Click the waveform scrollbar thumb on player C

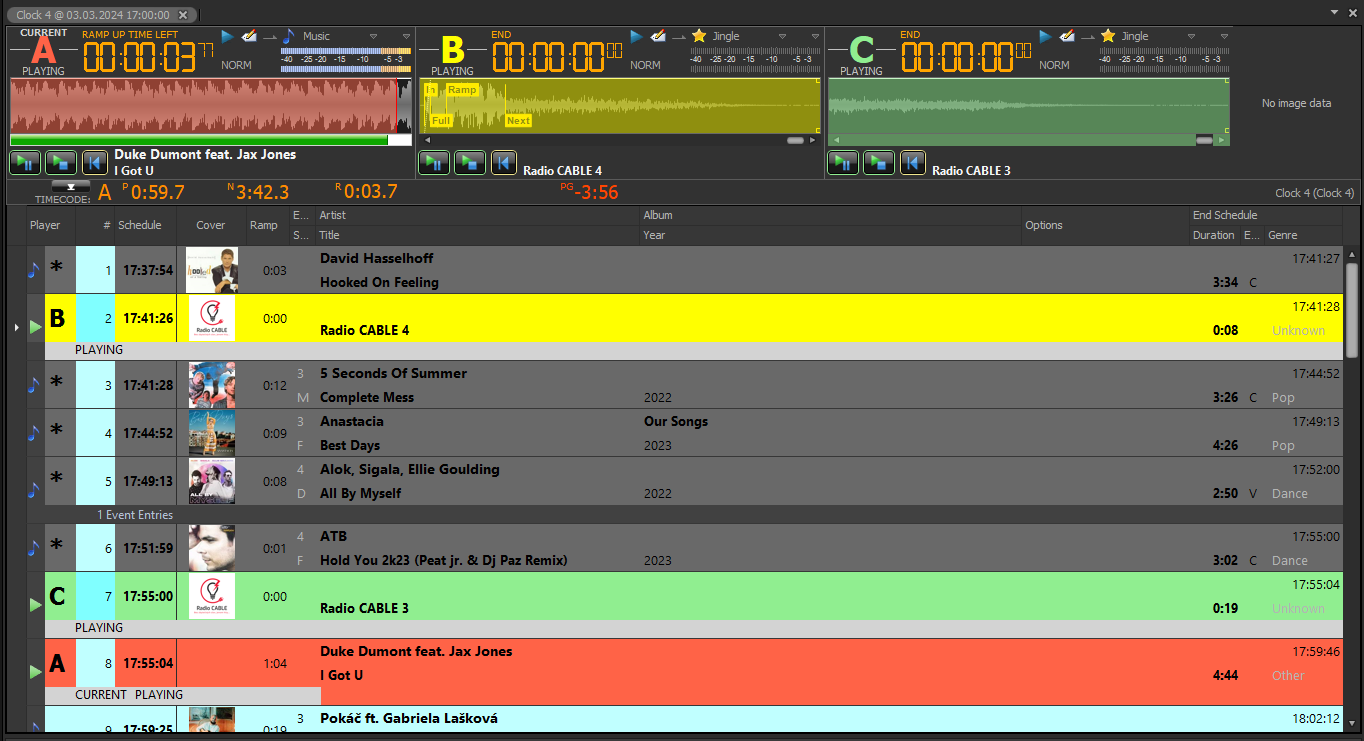coord(1205,141)
